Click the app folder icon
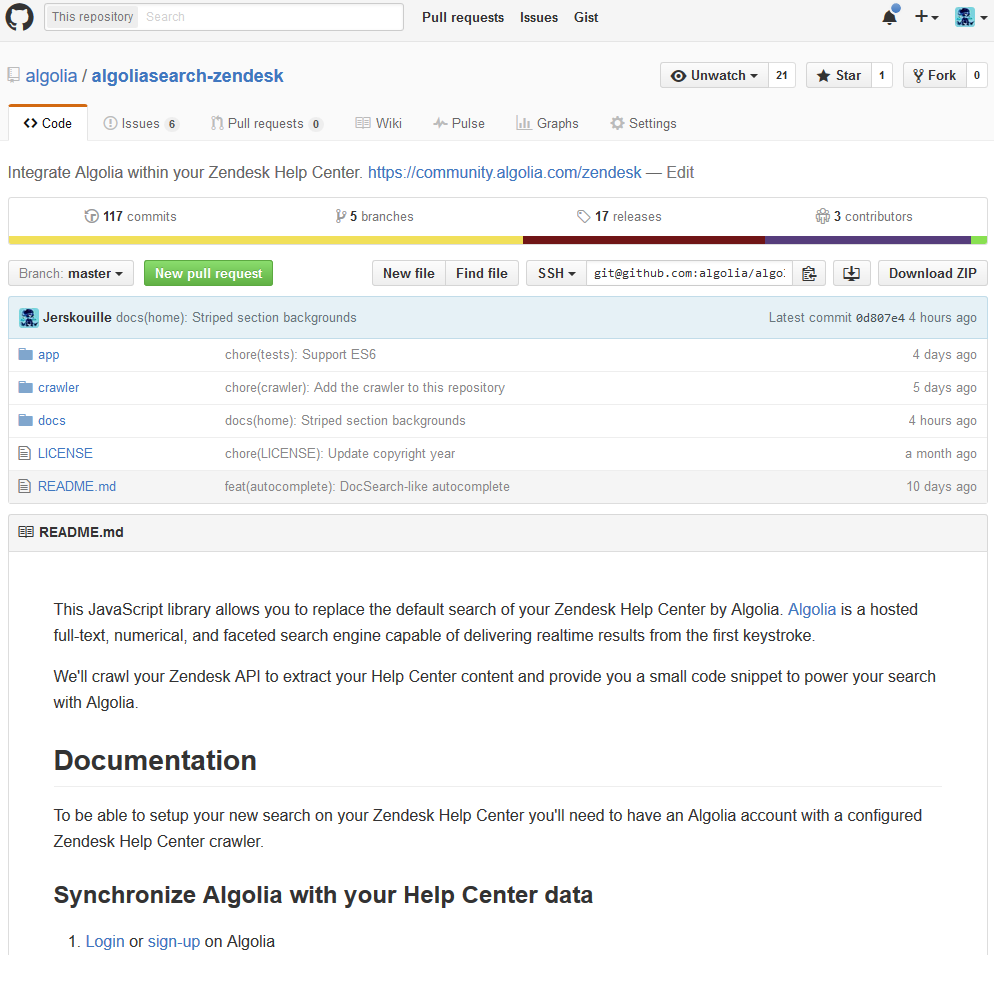Image resolution: width=994 pixels, height=994 pixels. (x=25, y=354)
